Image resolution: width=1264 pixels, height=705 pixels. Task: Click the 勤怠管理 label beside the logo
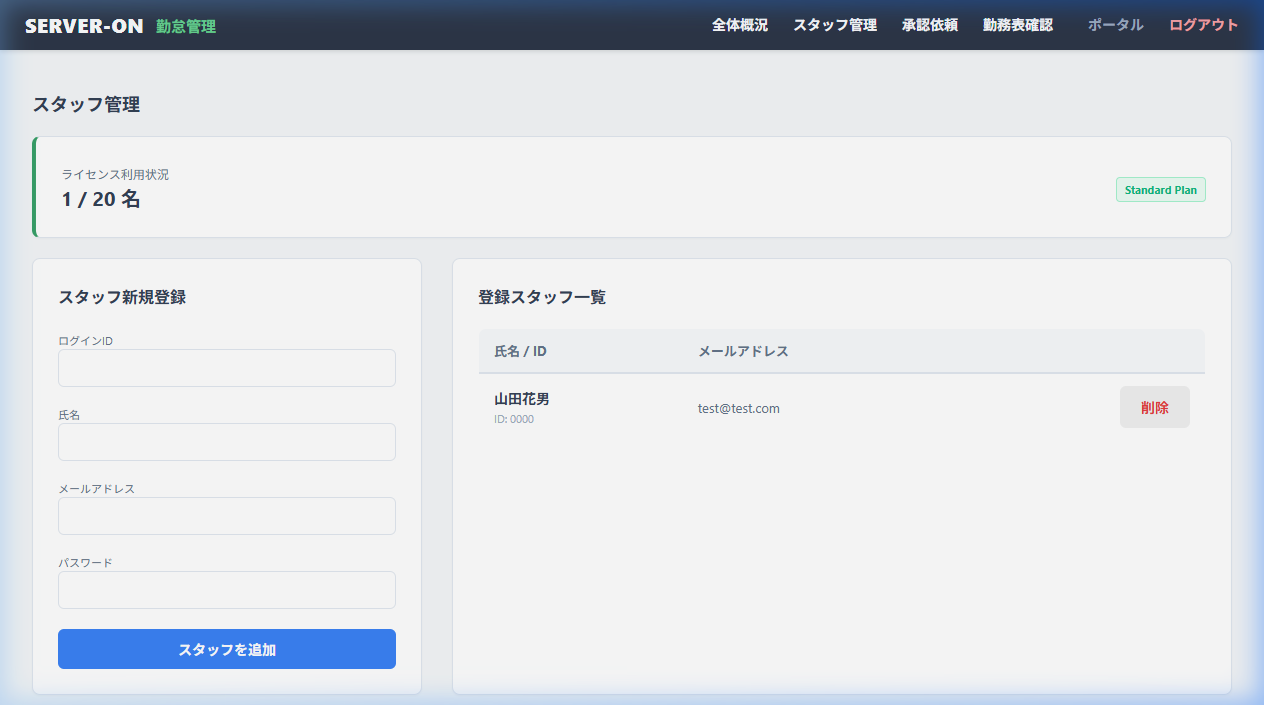tap(186, 26)
